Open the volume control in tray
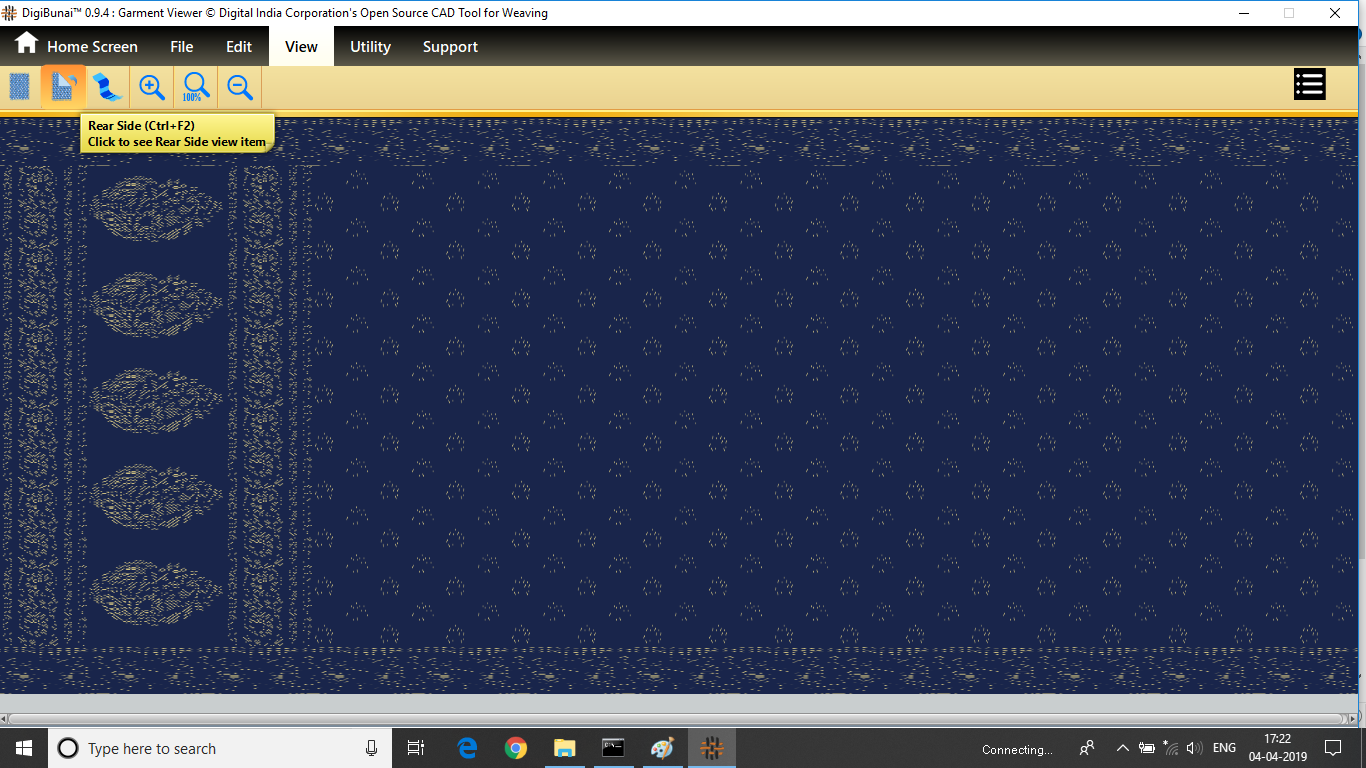This screenshot has height=768, width=1366. point(1194,748)
